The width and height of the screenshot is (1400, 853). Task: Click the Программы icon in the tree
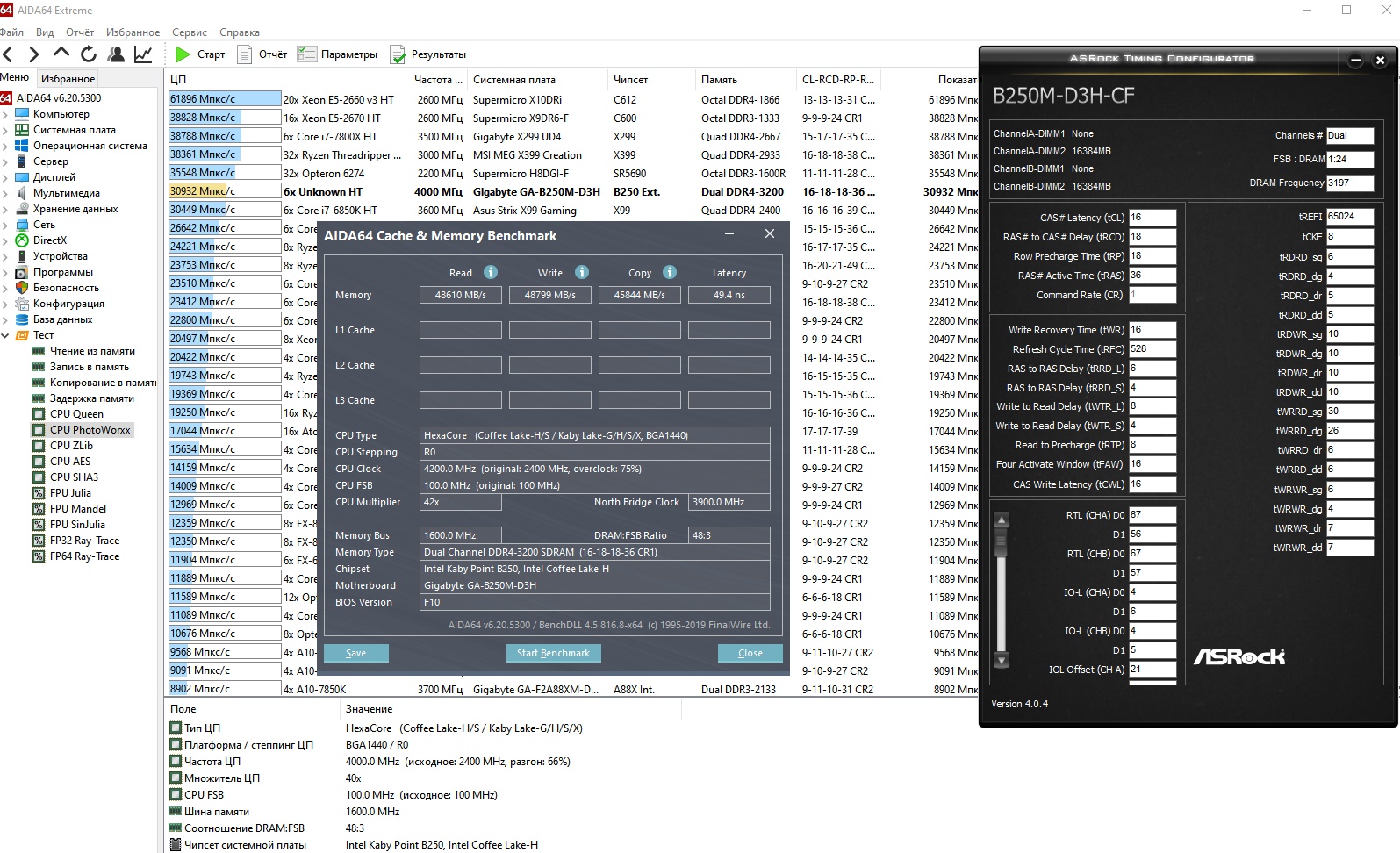pyautogui.click(x=22, y=272)
